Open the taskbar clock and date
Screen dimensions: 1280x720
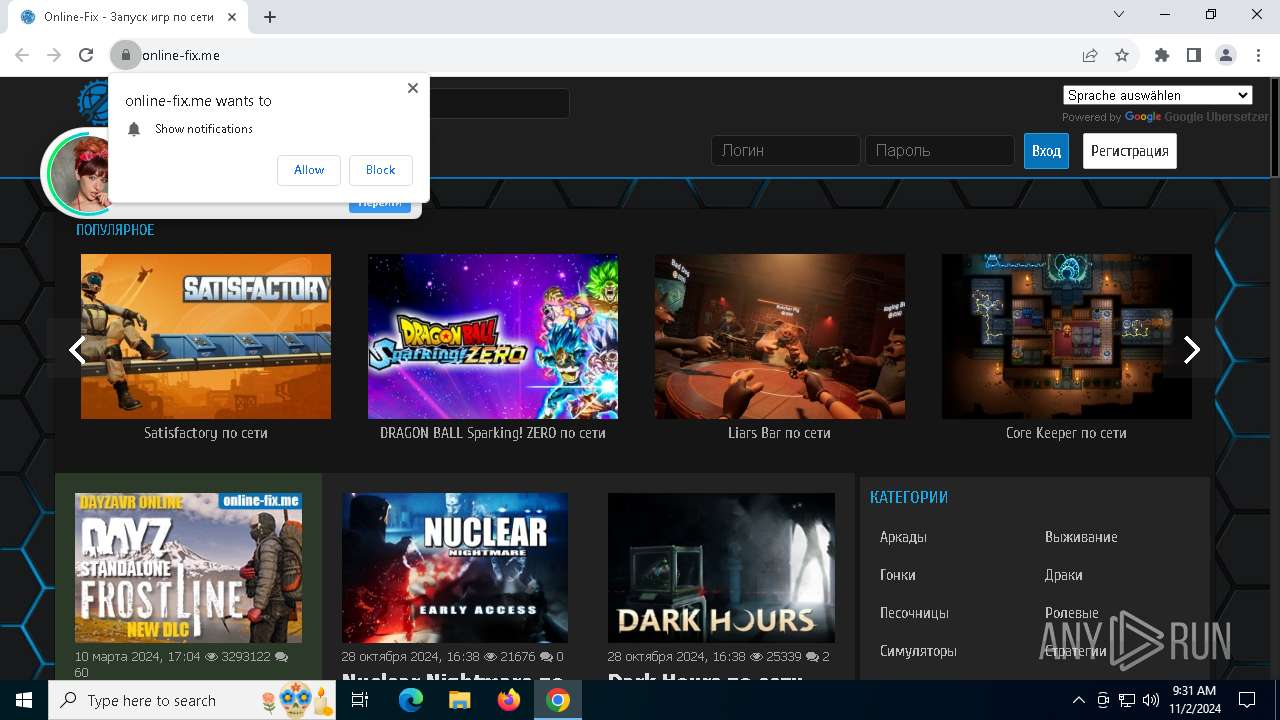click(1194, 700)
